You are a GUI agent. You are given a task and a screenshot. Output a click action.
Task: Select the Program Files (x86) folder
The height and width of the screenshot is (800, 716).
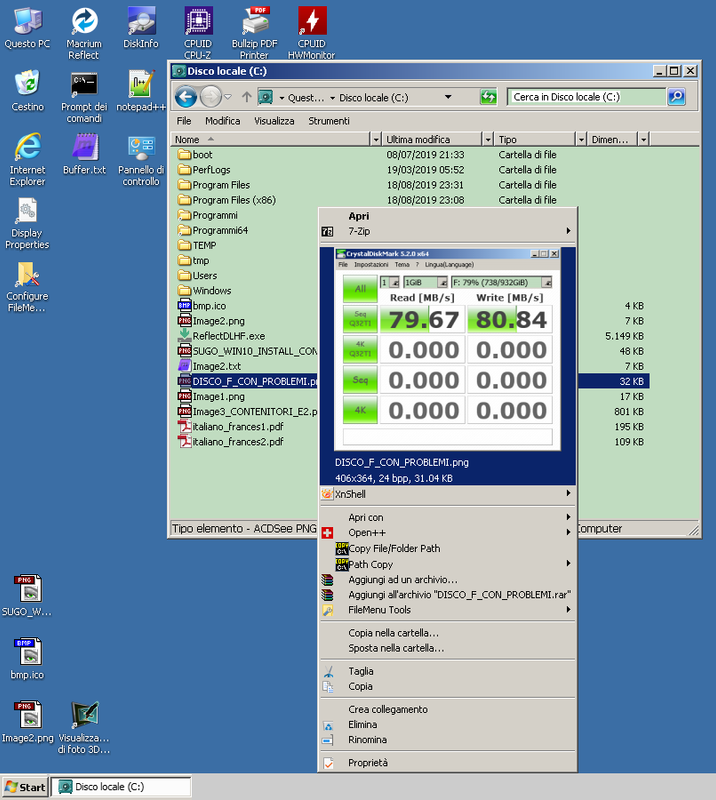click(x=227, y=200)
